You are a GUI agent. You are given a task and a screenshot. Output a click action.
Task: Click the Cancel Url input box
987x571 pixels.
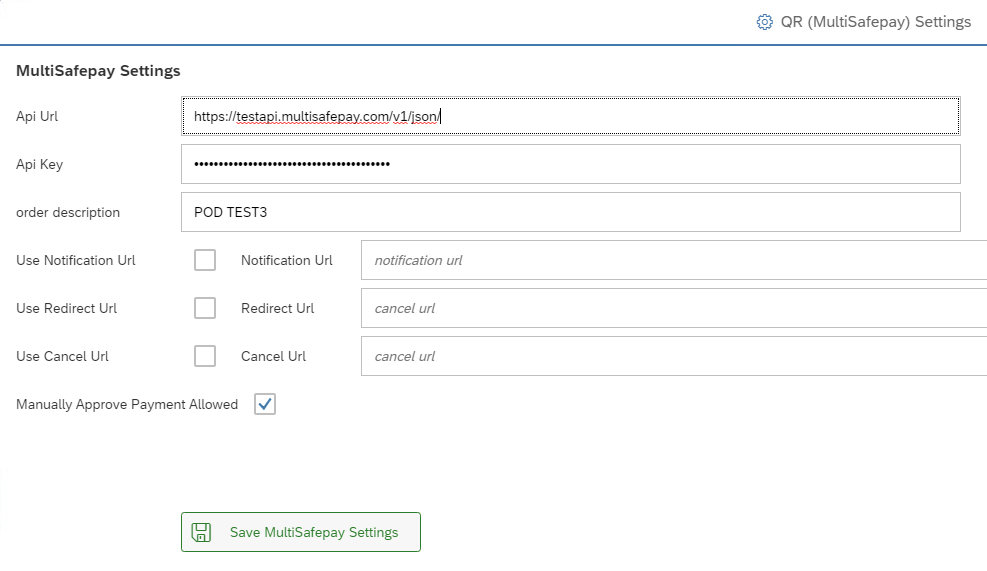(x=674, y=356)
